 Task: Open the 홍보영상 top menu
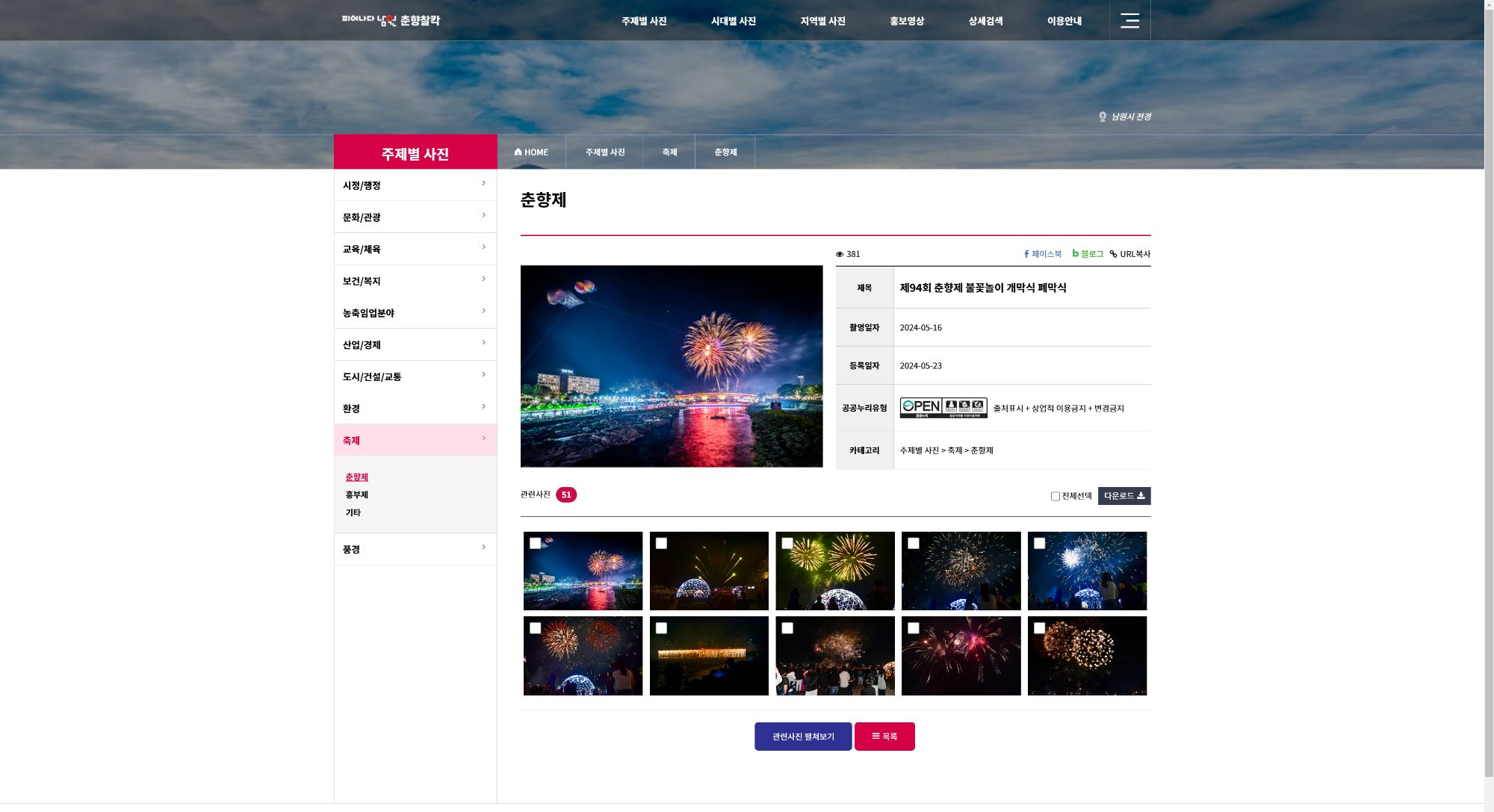(906, 21)
